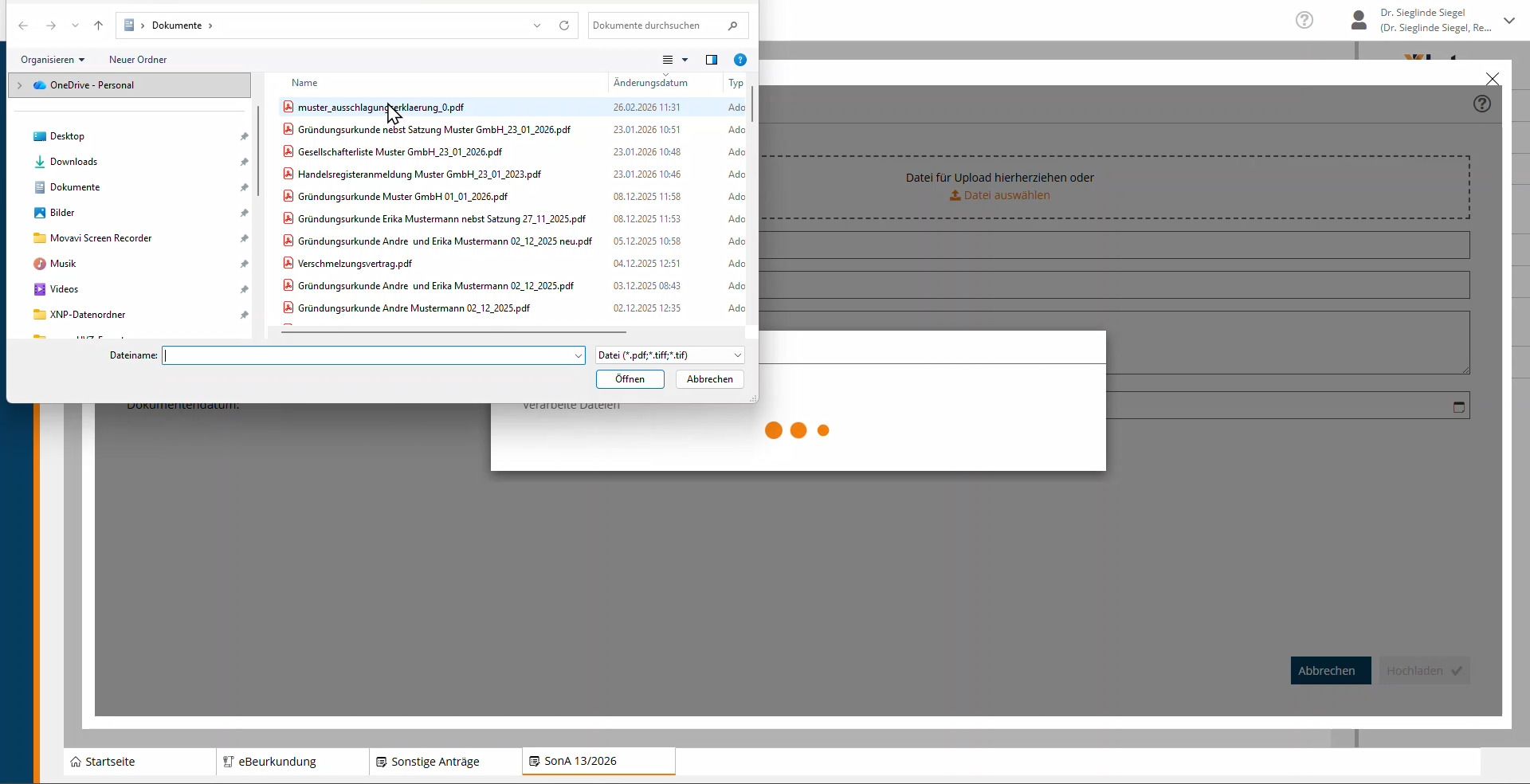The height and width of the screenshot is (784, 1530).
Task: Expand the view options dropdown arrow
Action: point(685,60)
